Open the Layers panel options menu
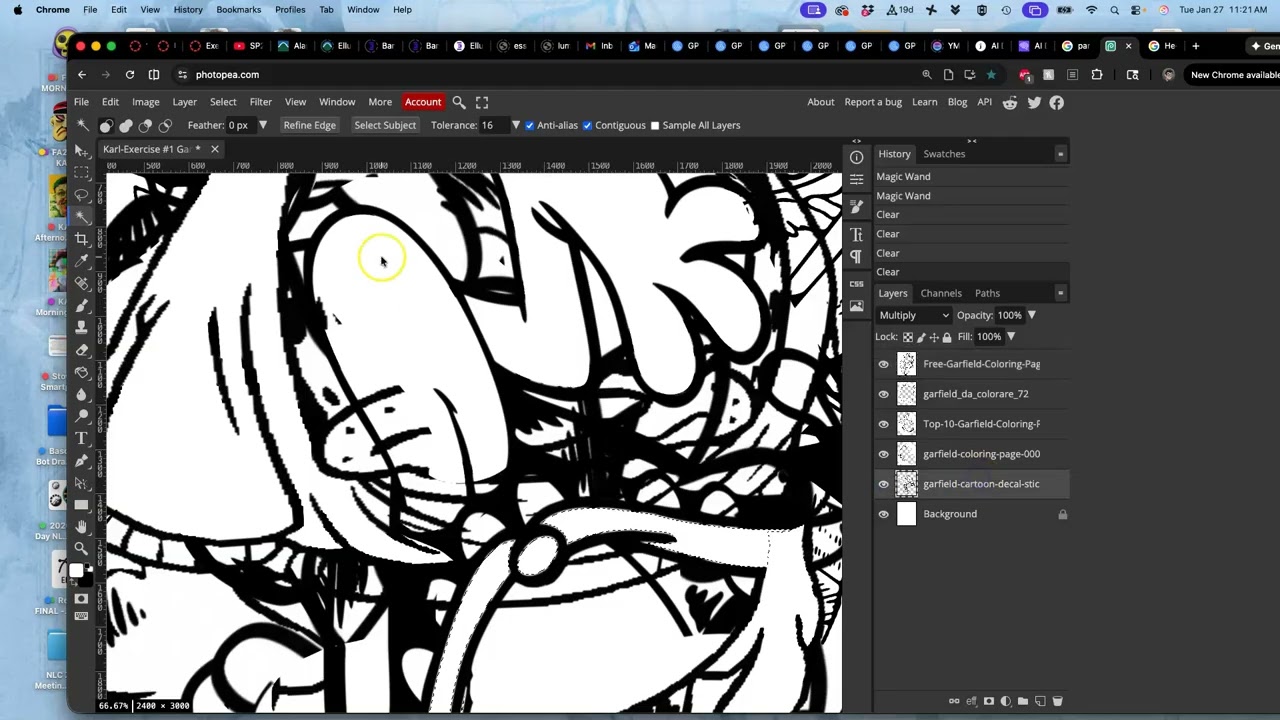Screen dimensions: 1280x720 pyautogui.click(x=1060, y=293)
